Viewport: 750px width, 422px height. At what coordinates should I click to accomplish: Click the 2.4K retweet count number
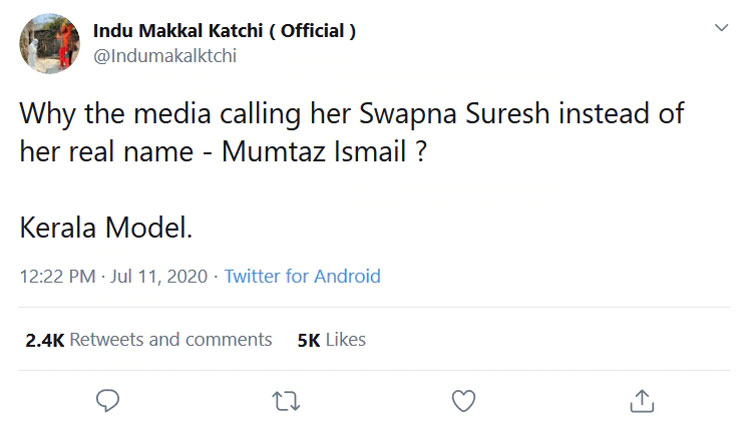pyautogui.click(x=44, y=340)
